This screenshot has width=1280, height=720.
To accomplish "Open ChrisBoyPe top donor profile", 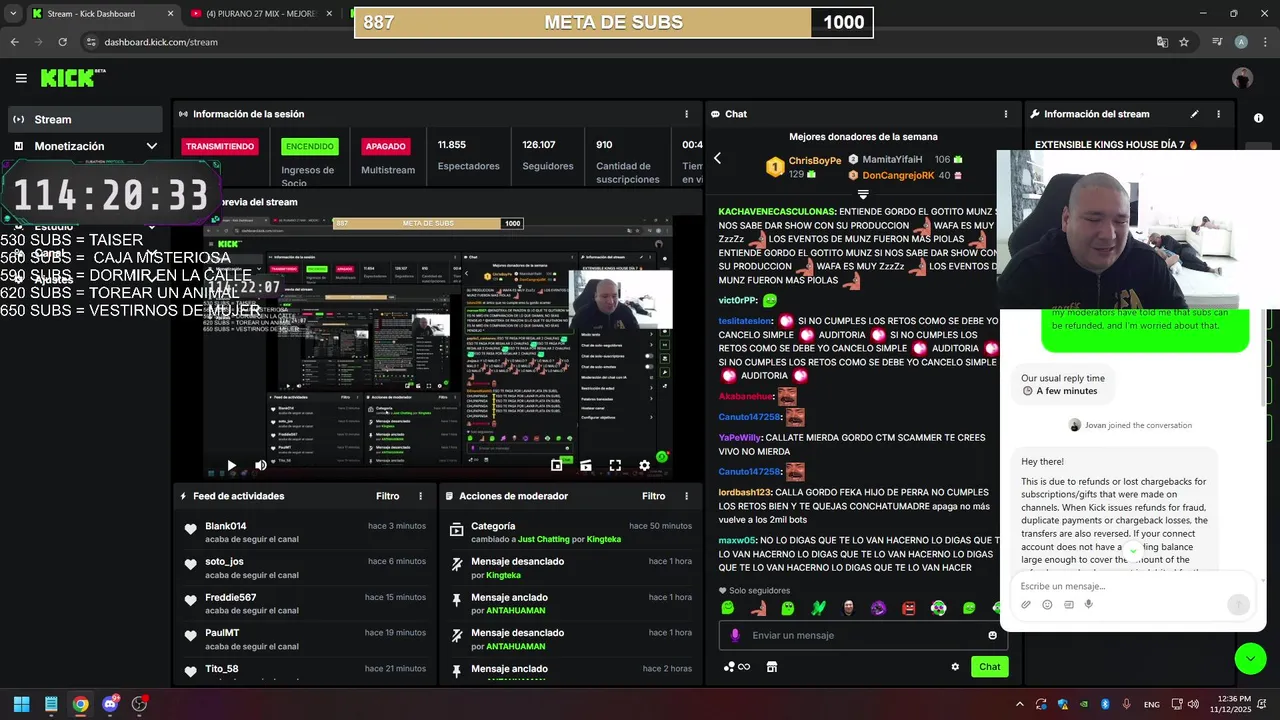I will click(x=814, y=160).
